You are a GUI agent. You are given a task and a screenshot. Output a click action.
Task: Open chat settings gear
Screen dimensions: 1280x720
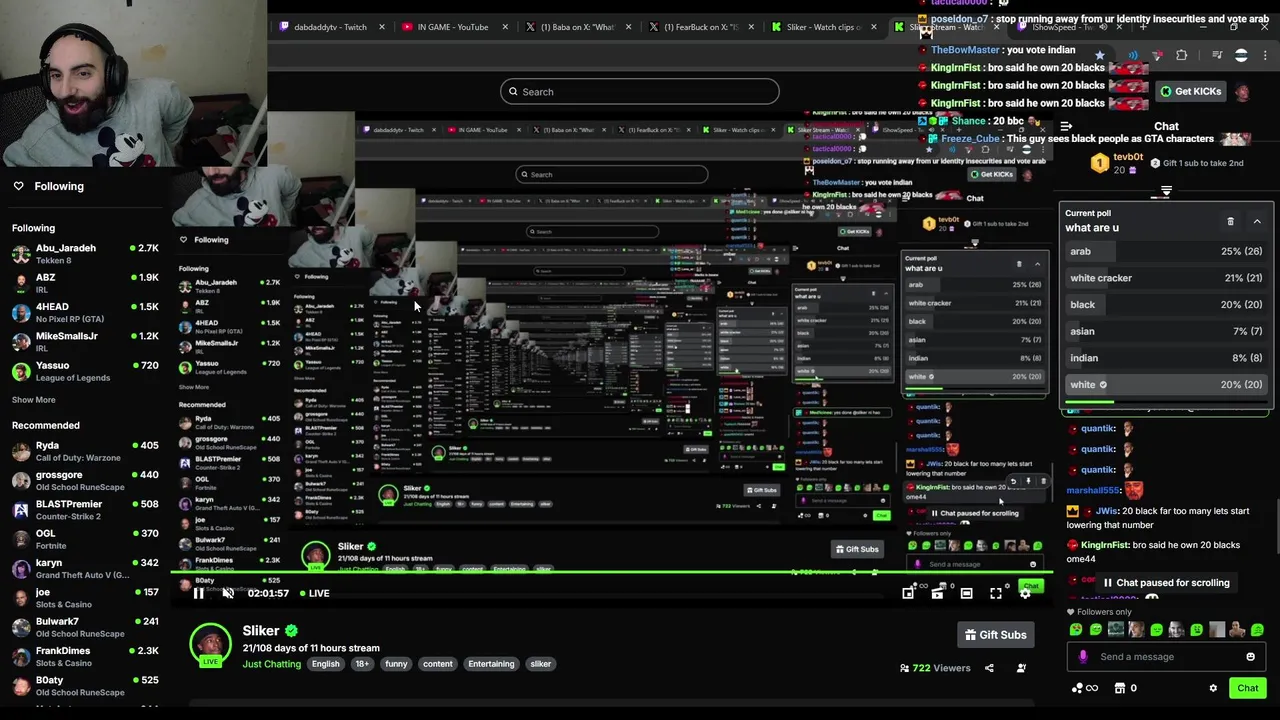pyautogui.click(x=1213, y=688)
